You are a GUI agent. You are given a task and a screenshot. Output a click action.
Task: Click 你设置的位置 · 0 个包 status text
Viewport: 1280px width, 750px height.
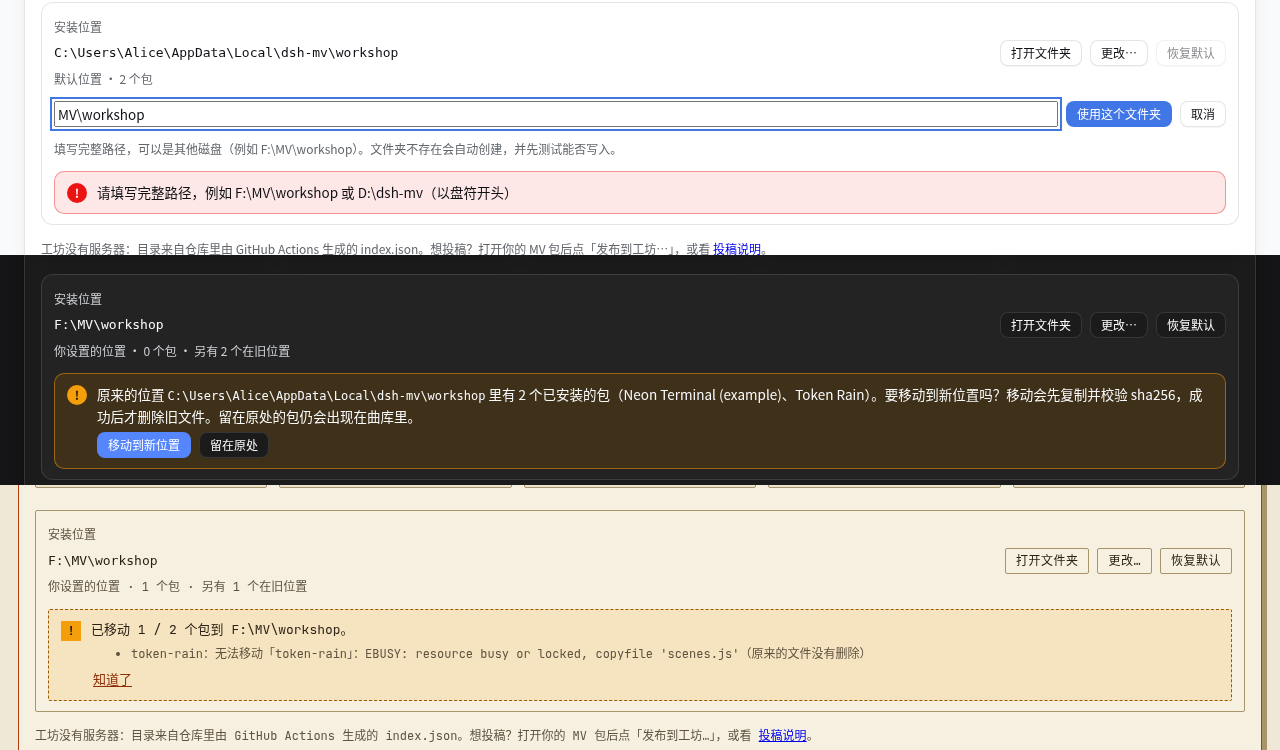click(172, 351)
